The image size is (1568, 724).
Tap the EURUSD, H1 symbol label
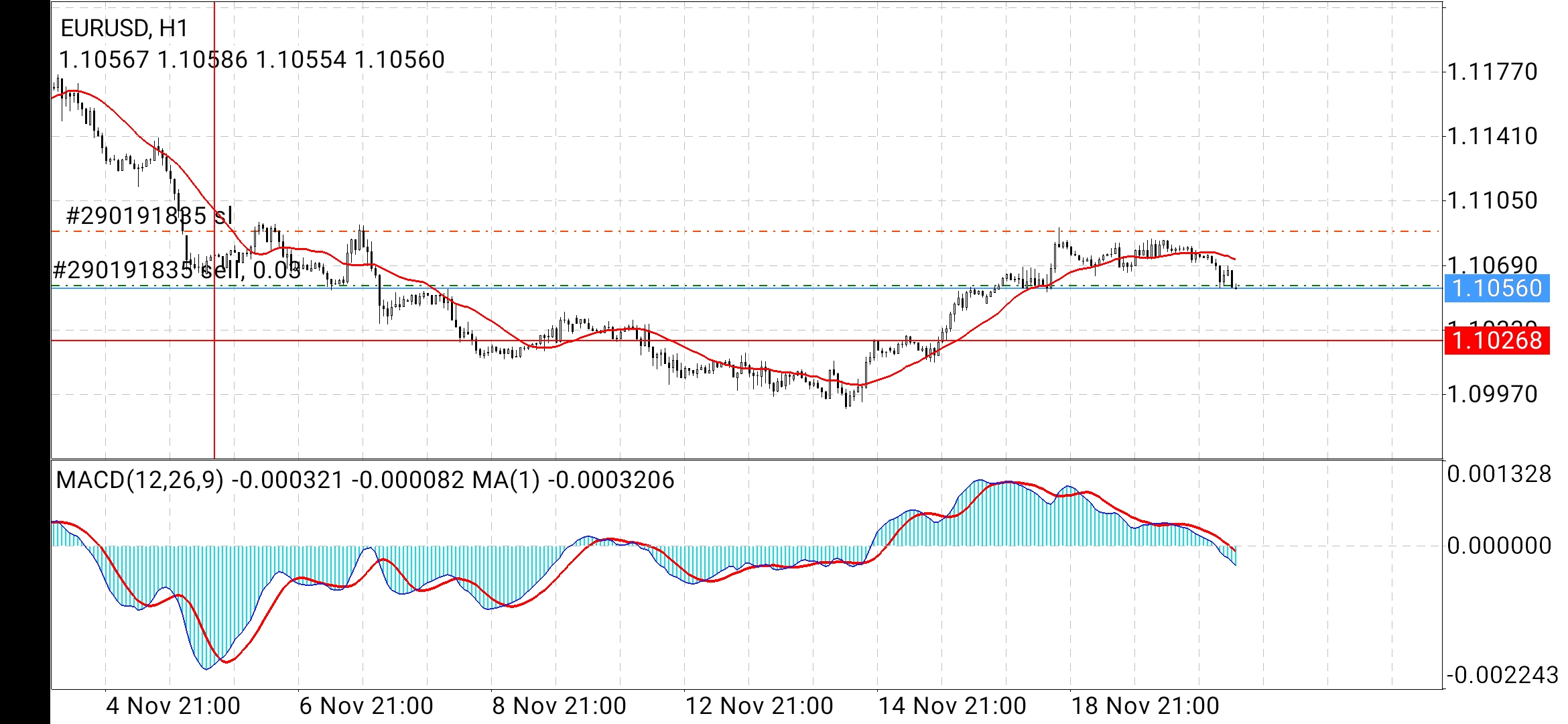[x=125, y=28]
